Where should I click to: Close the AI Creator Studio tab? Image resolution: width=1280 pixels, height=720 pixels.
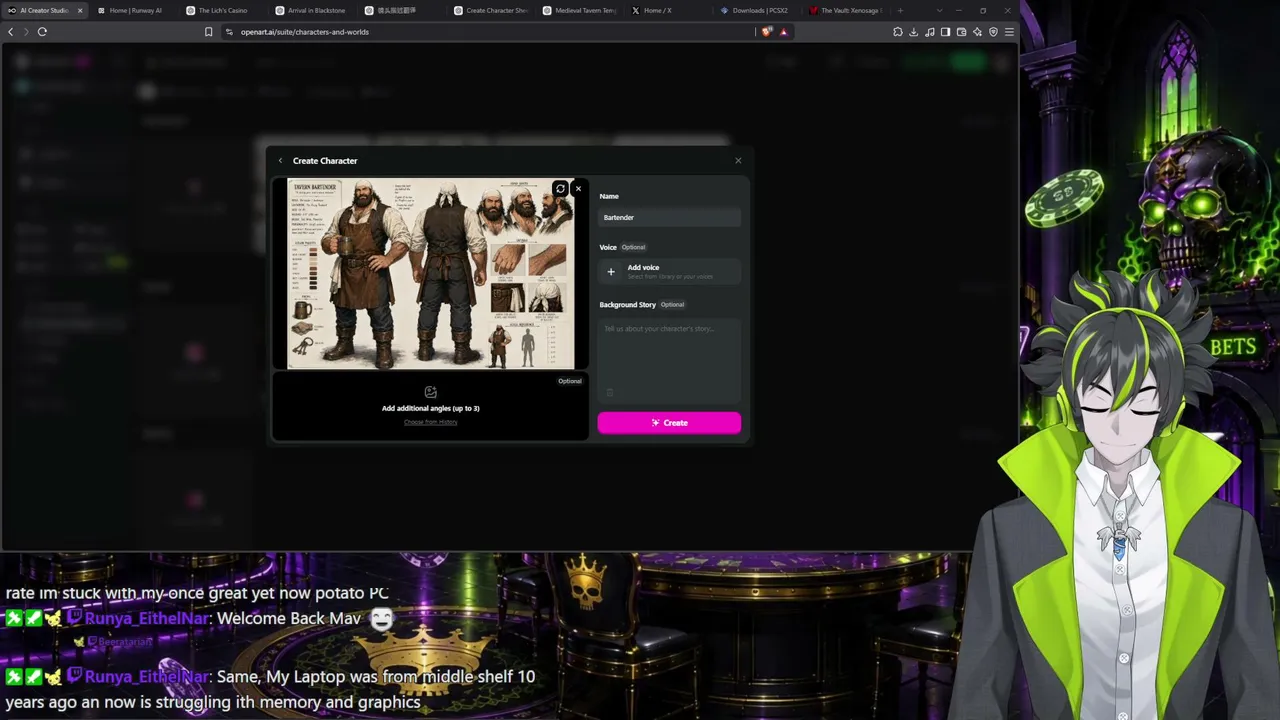80,10
